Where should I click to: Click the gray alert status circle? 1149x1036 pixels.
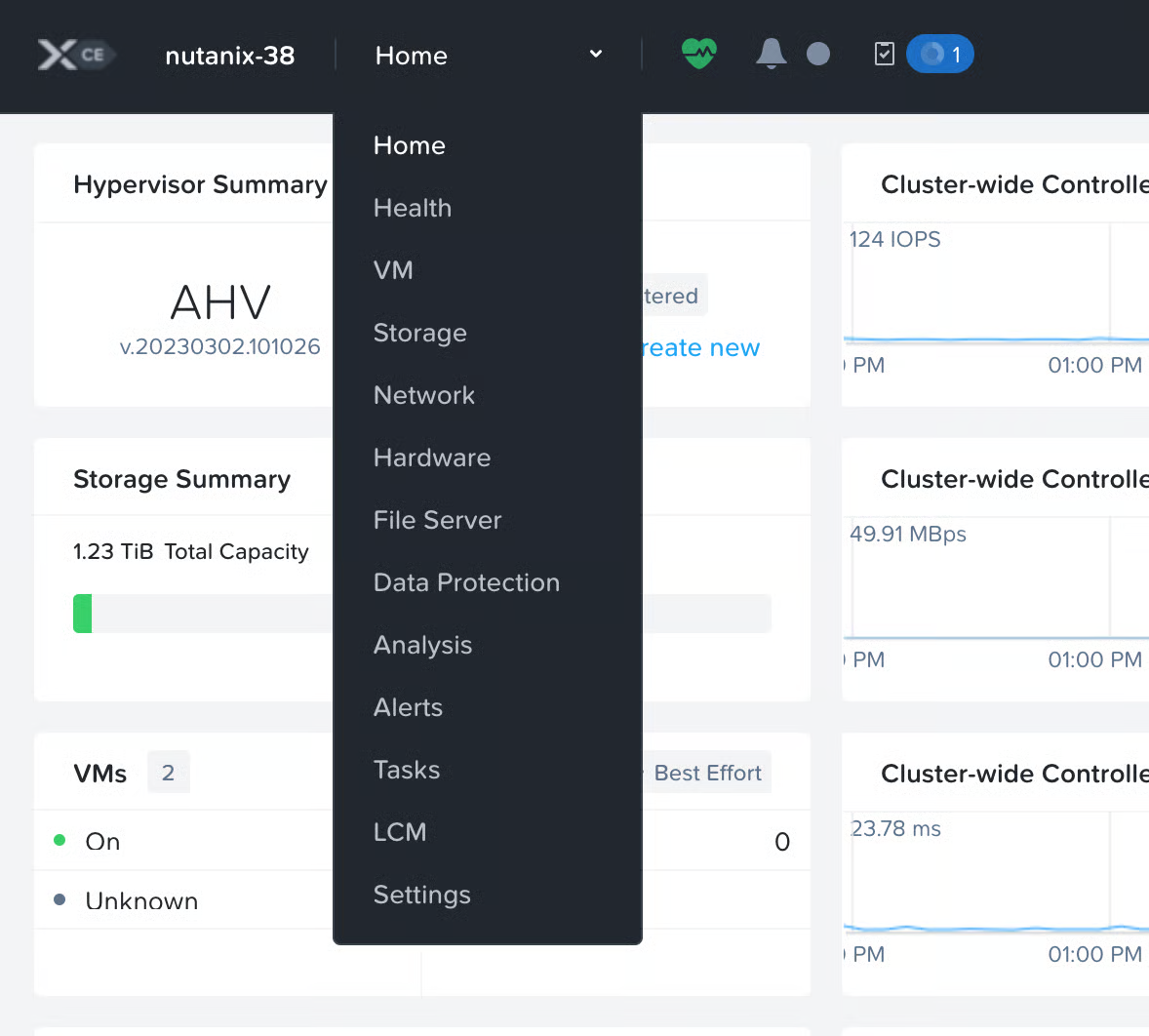[818, 54]
